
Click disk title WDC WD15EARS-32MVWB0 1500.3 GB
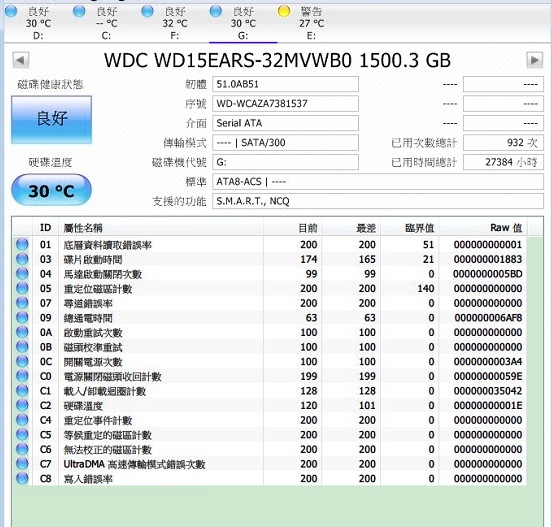tap(277, 60)
